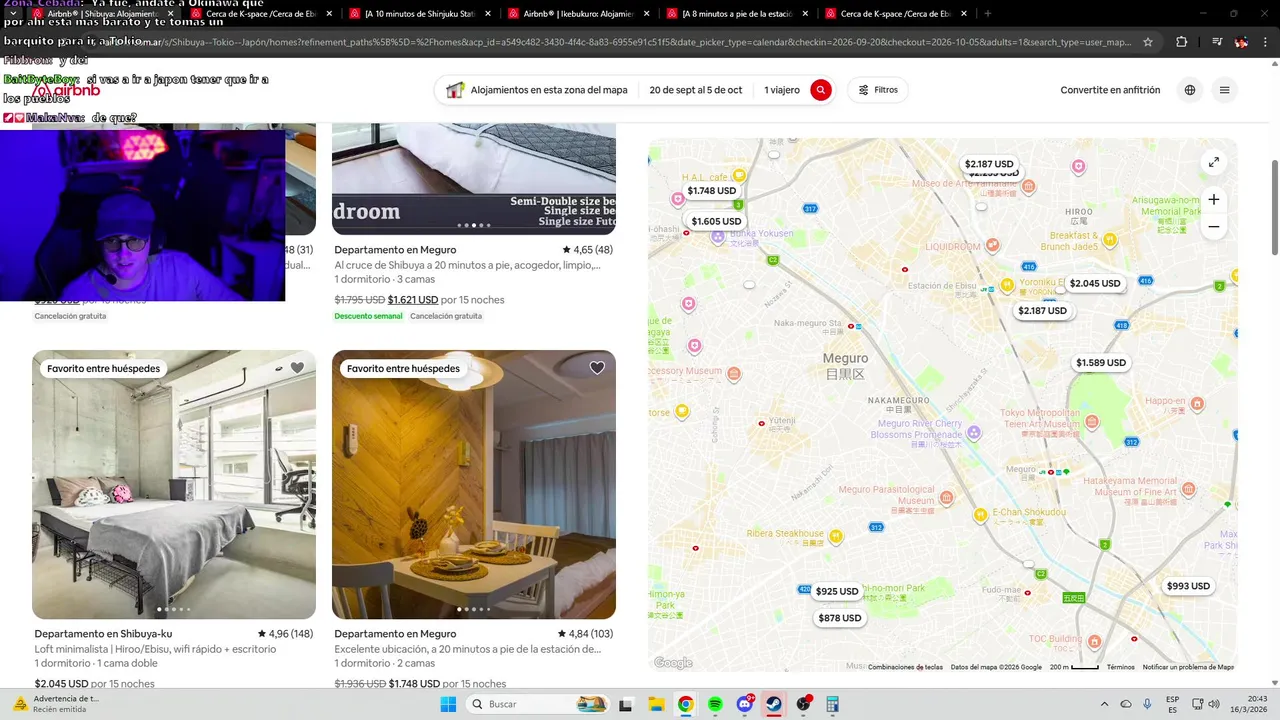Image resolution: width=1280 pixels, height=720 pixels.
Task: Change the 1 viajero guest count
Action: click(x=782, y=90)
